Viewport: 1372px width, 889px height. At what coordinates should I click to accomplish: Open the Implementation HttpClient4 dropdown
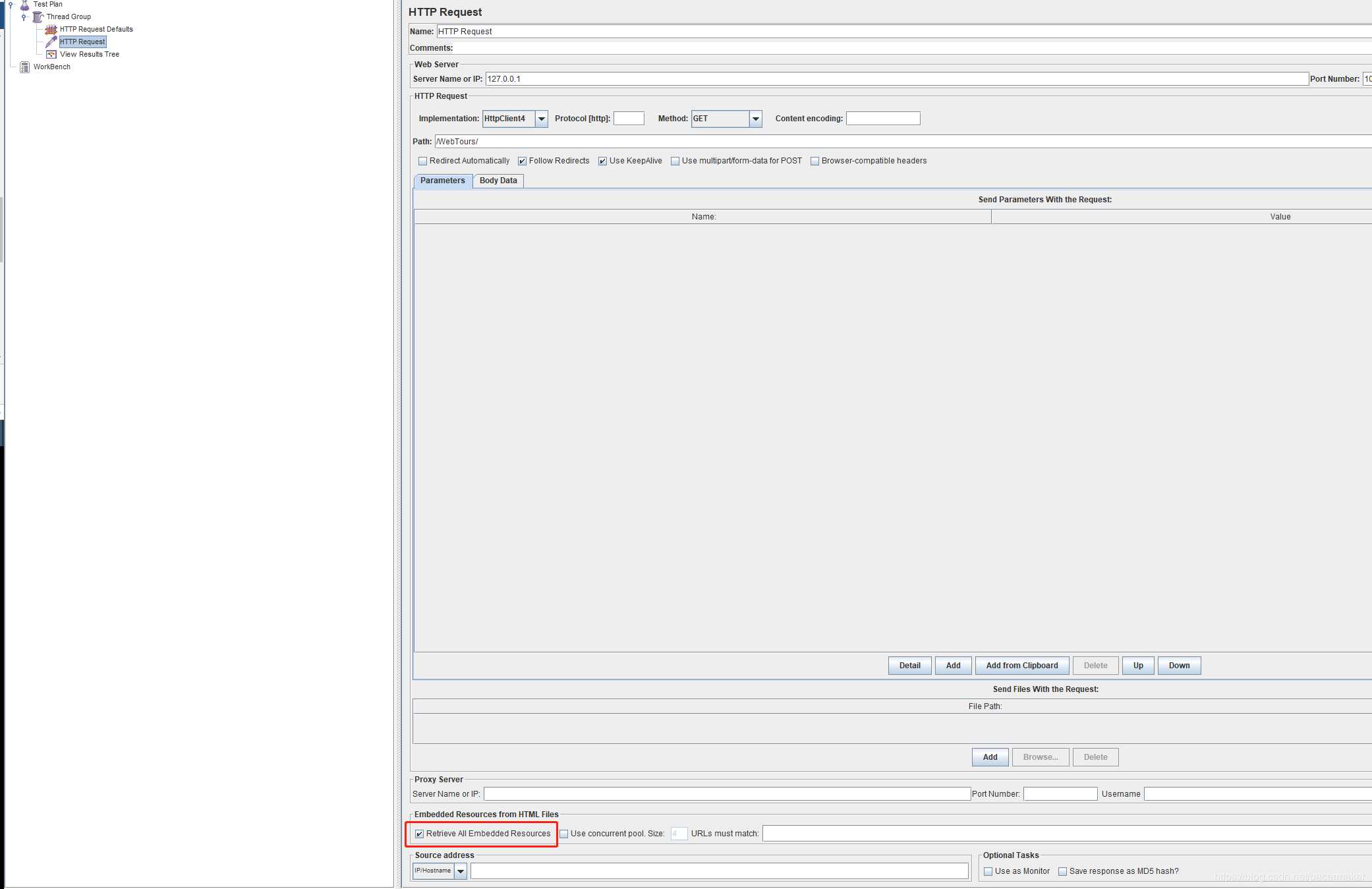(541, 119)
